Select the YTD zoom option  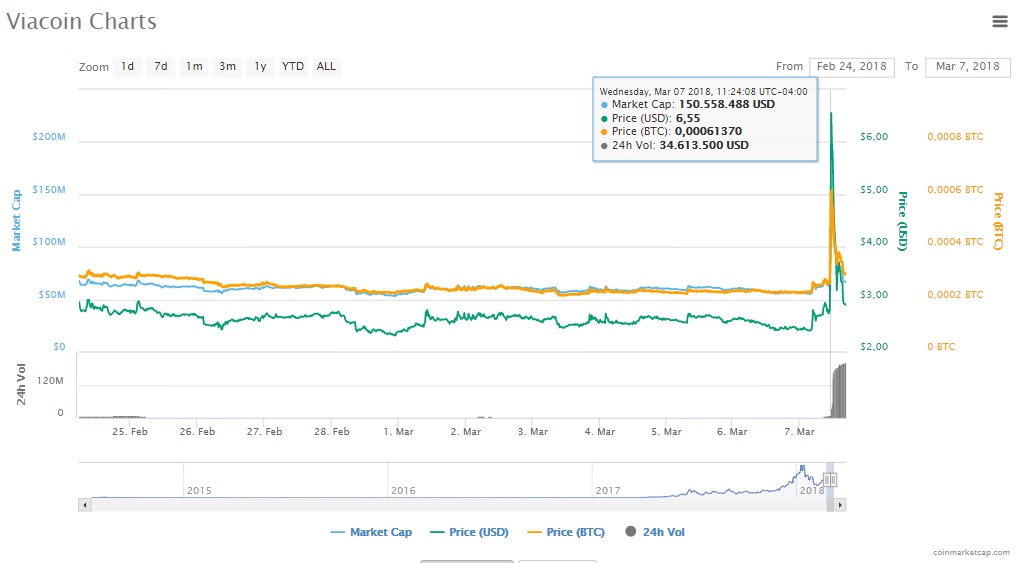[x=293, y=67]
